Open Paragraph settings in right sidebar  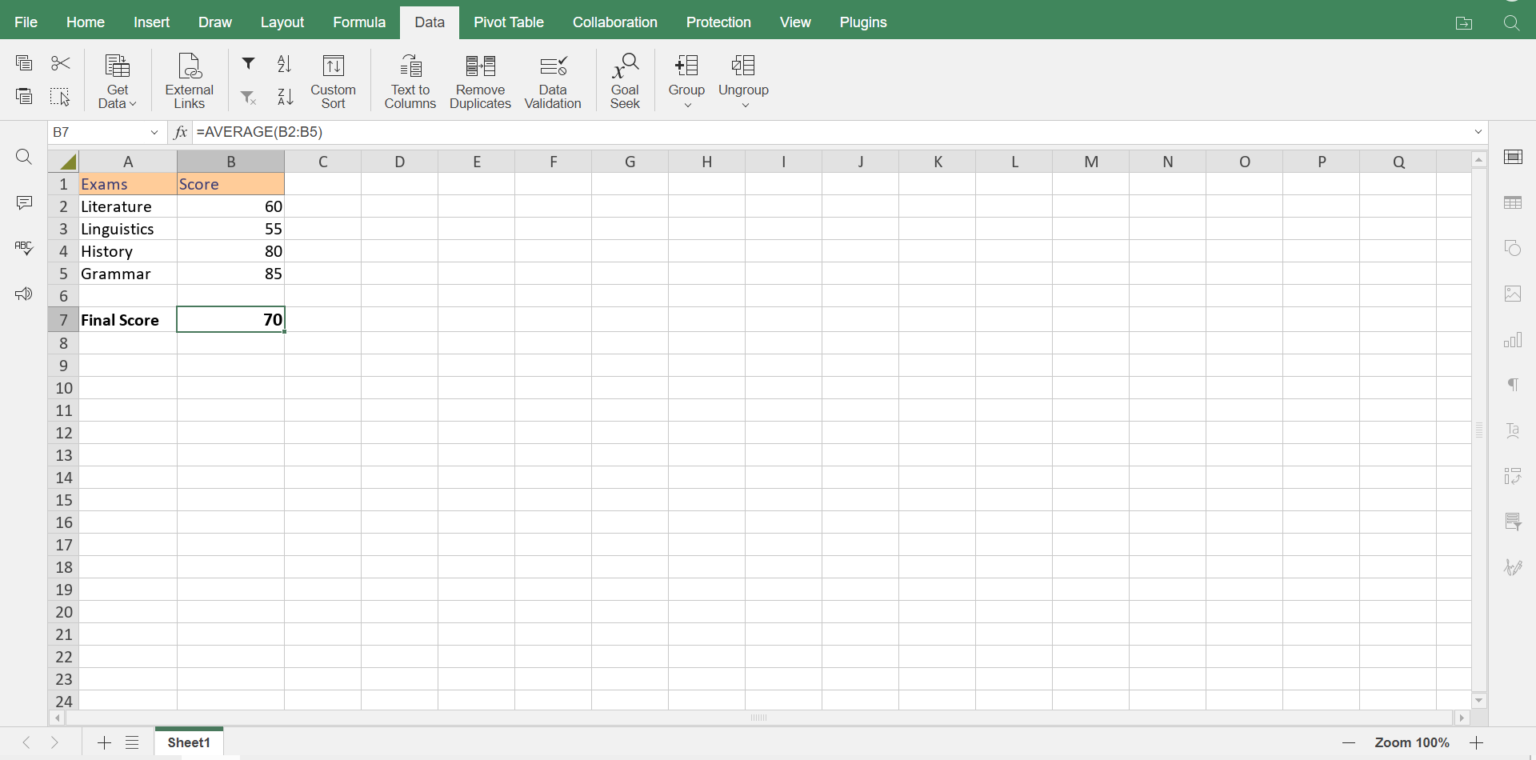[x=1513, y=385]
